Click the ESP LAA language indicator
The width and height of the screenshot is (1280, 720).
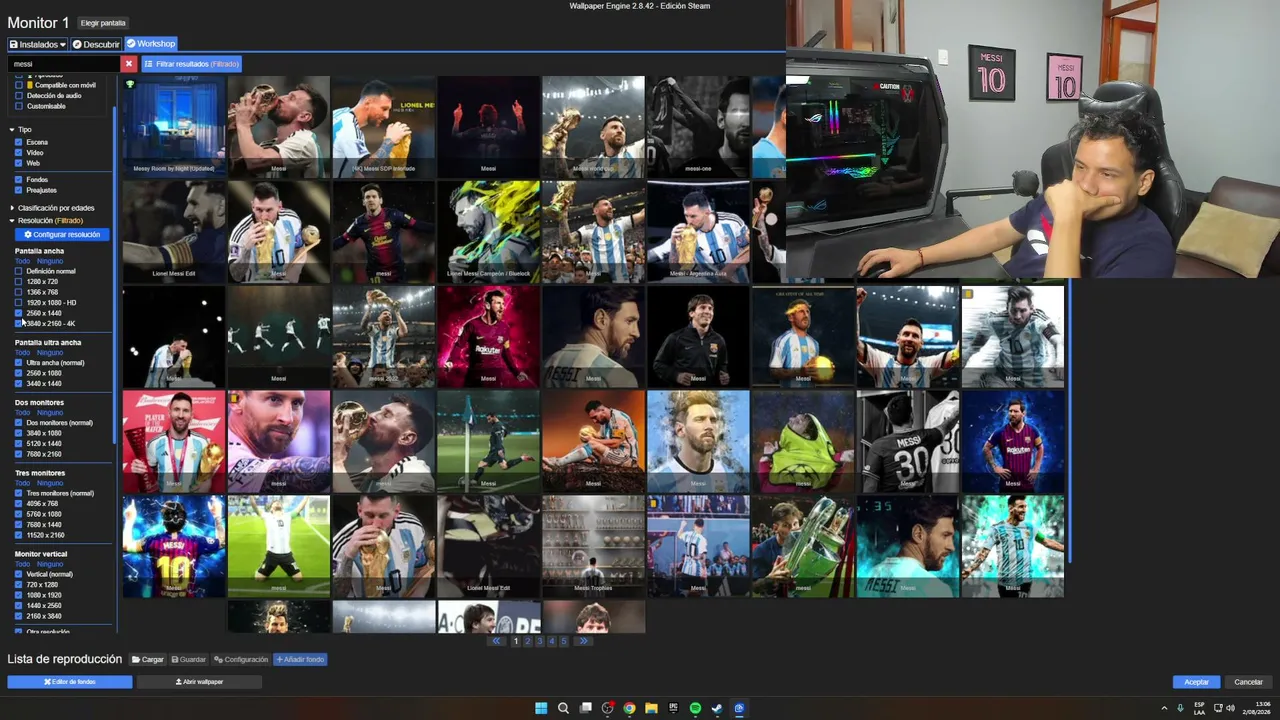point(1199,708)
